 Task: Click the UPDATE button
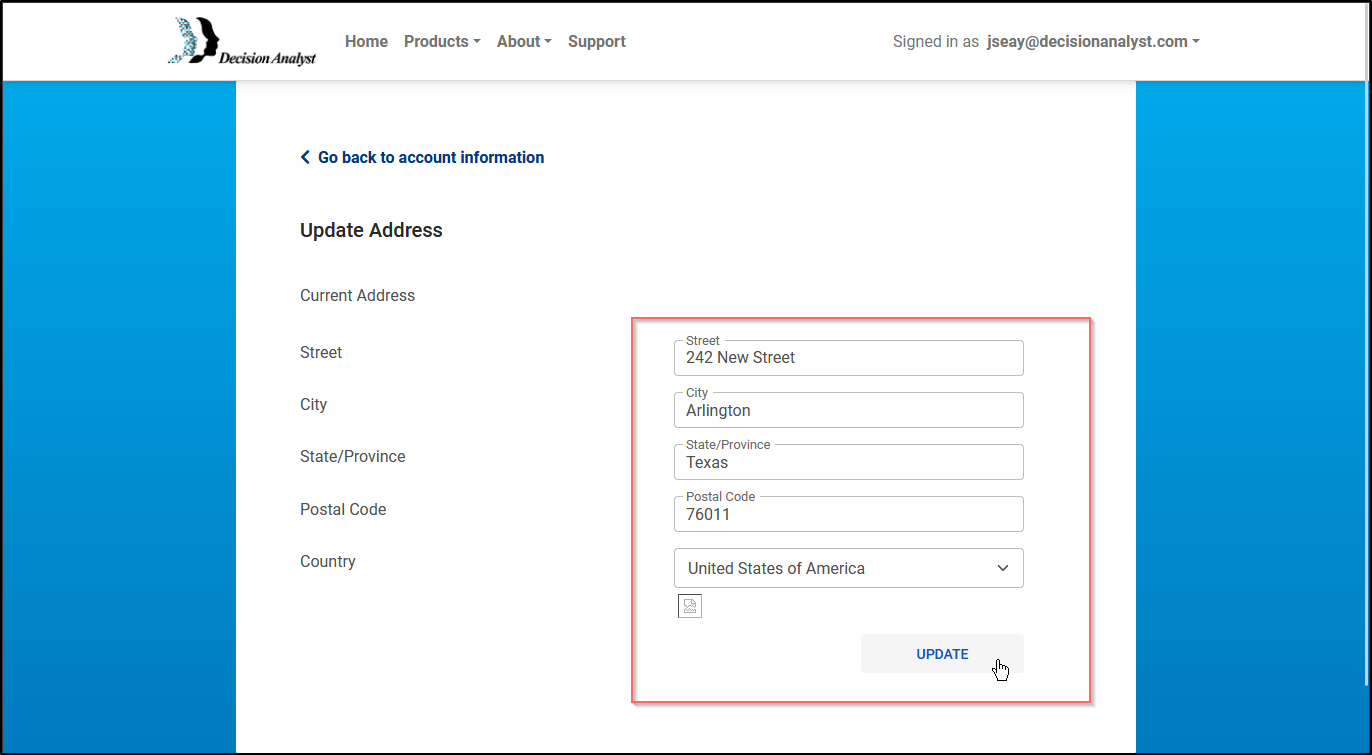pyautogui.click(x=941, y=653)
